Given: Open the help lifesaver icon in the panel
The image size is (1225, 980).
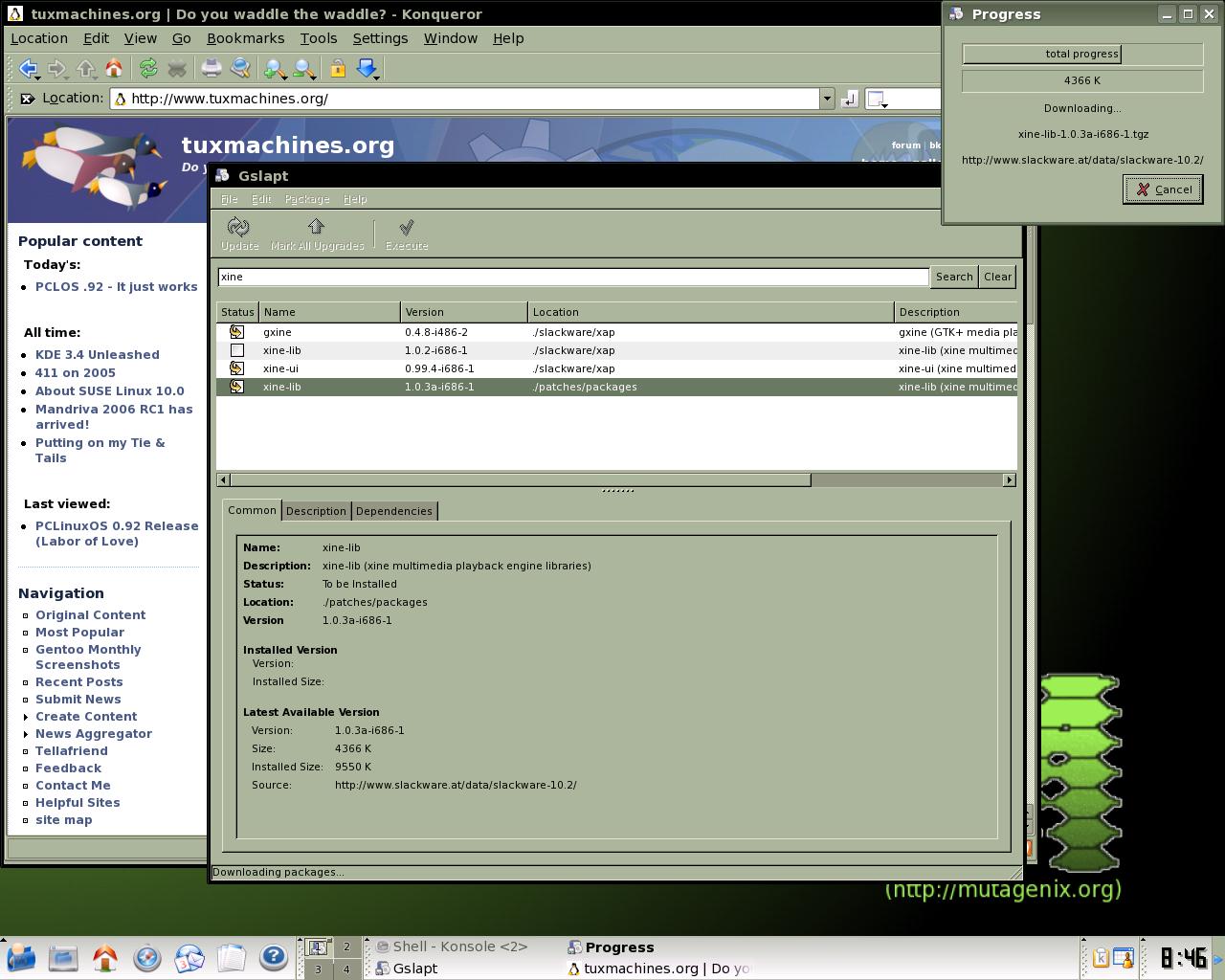Looking at the screenshot, I should [274, 957].
